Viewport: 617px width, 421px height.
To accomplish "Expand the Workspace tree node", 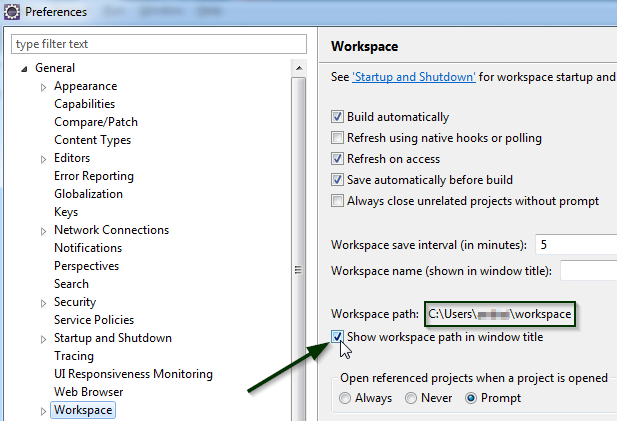I will 43,411.
